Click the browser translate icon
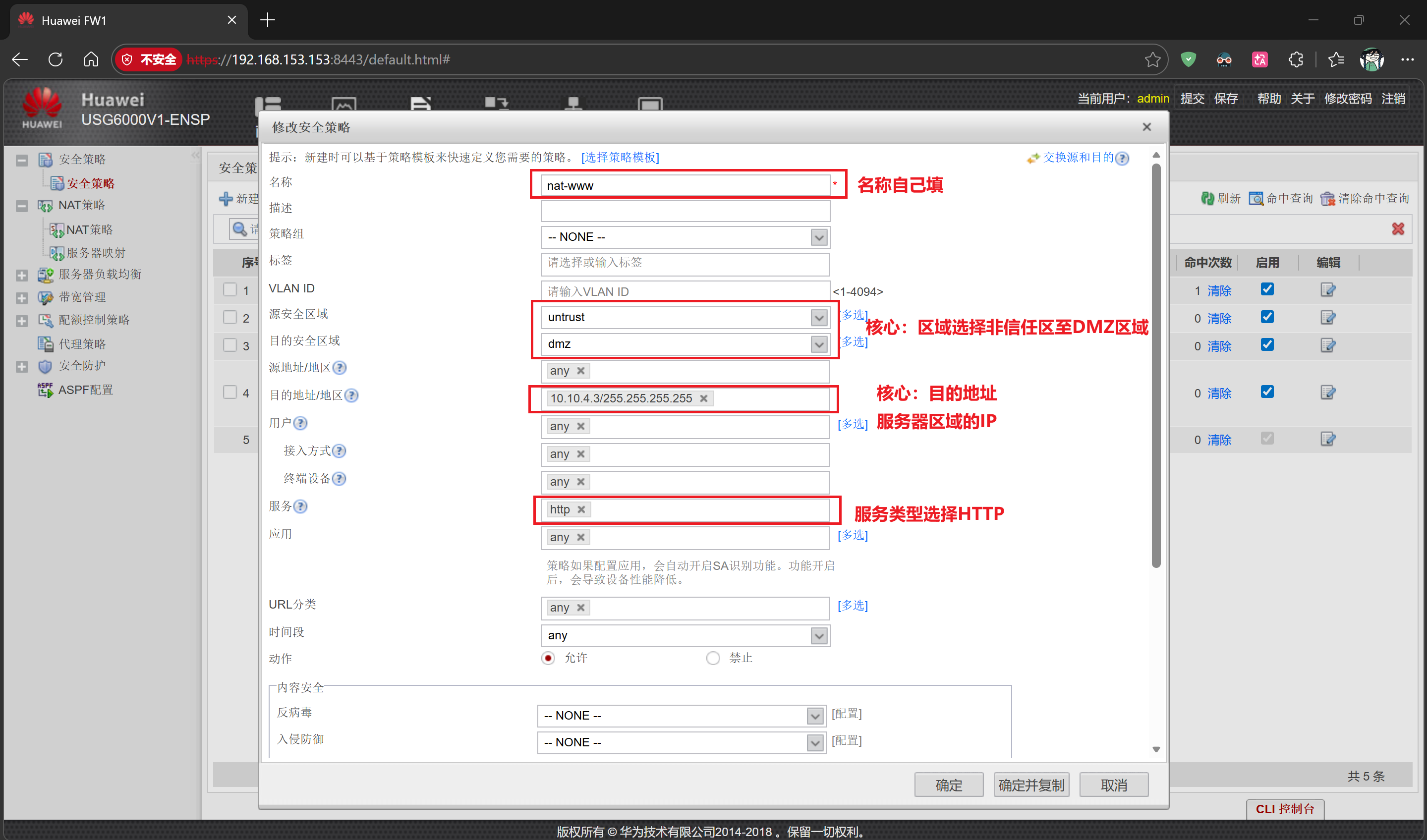 coord(1259,59)
